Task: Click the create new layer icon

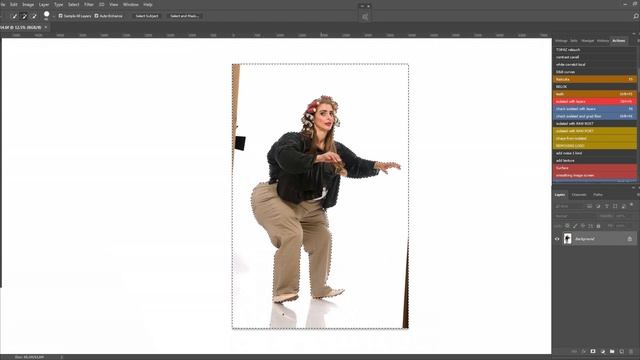Action: click(622, 351)
